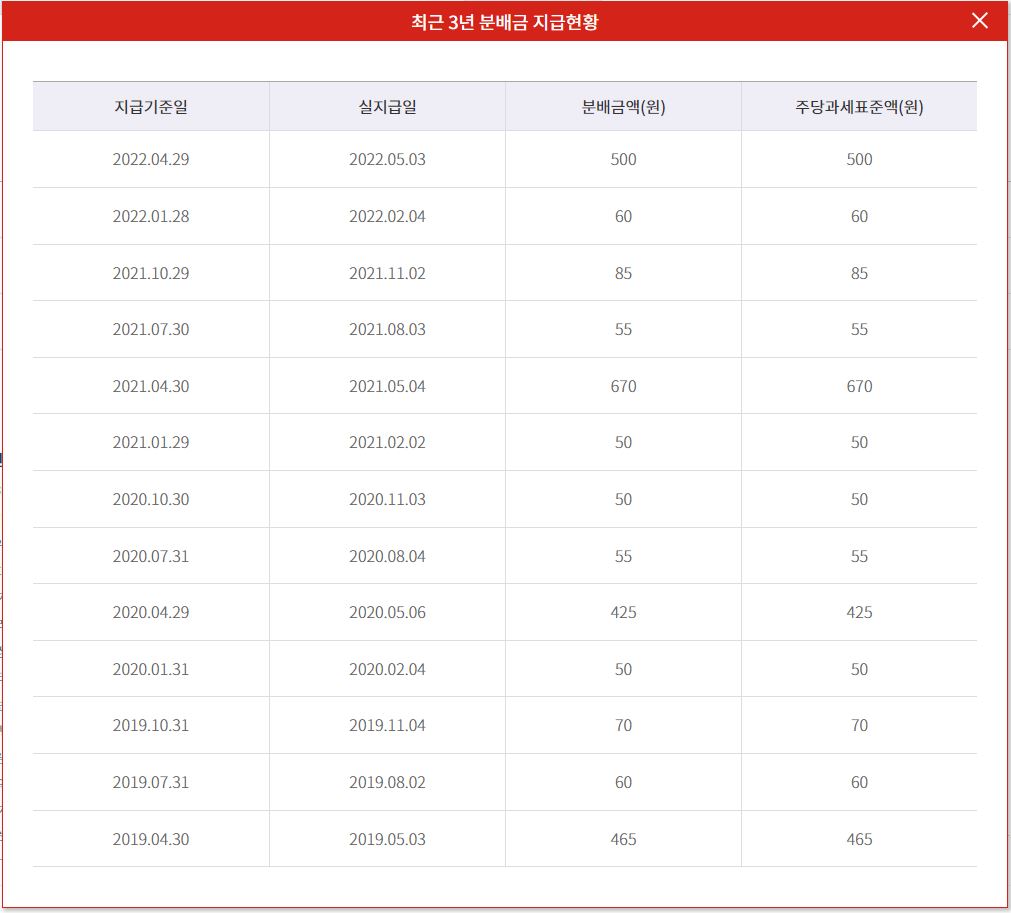The height and width of the screenshot is (913, 1011).
Task: Click the 주당과세표준액 70 value
Action: tap(859, 725)
